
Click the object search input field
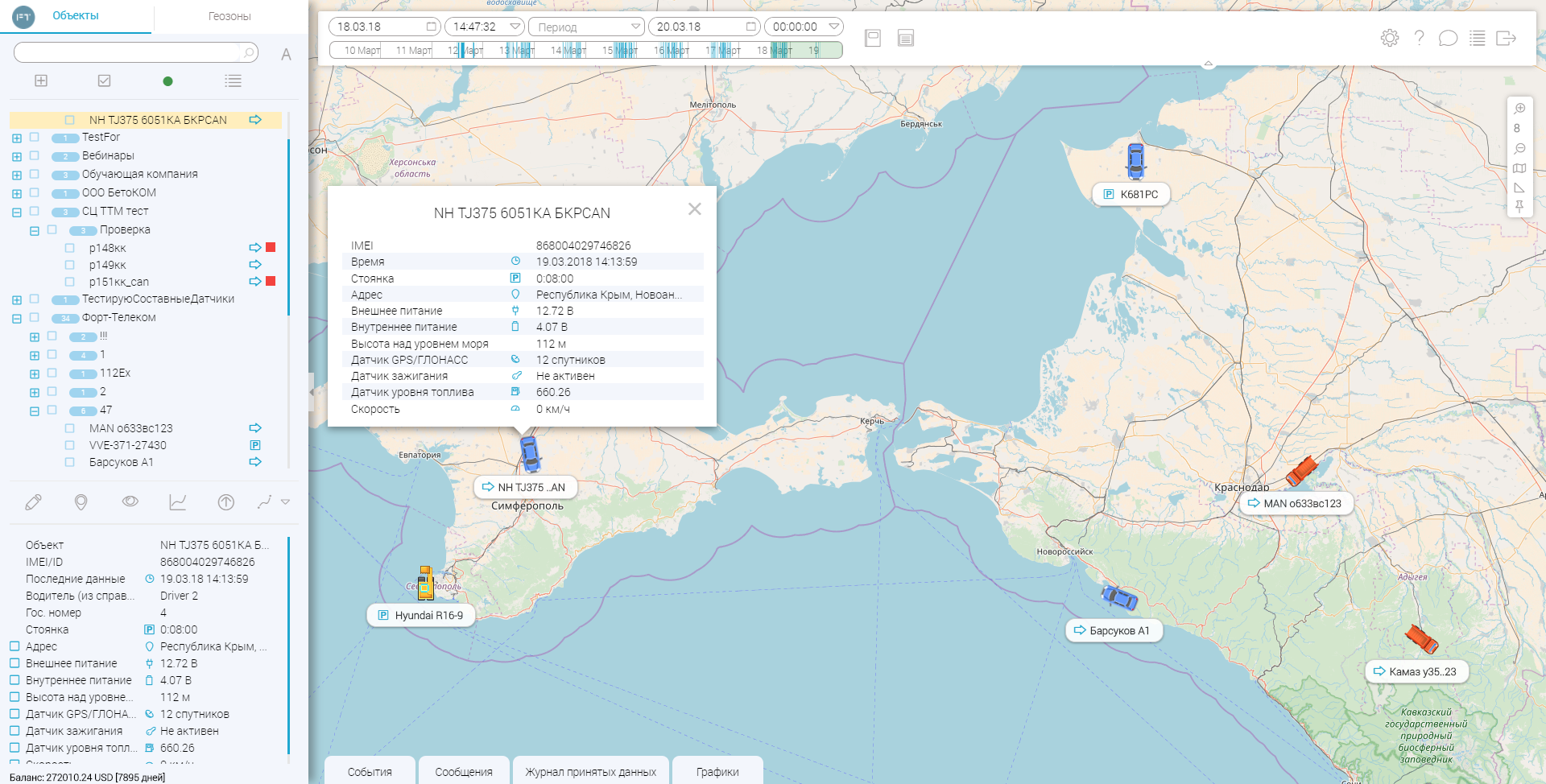coord(129,53)
